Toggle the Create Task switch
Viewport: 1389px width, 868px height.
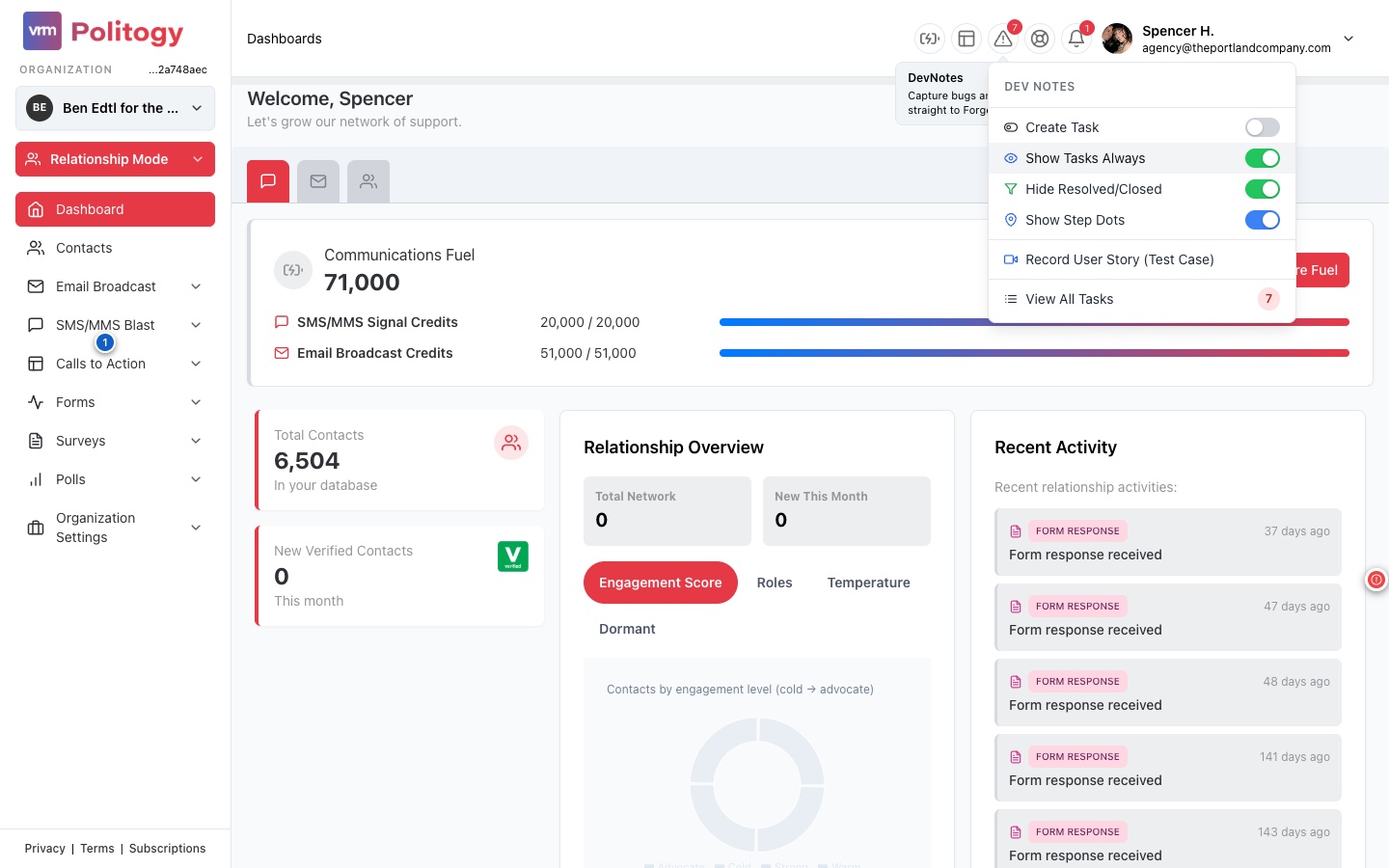coord(1262,127)
